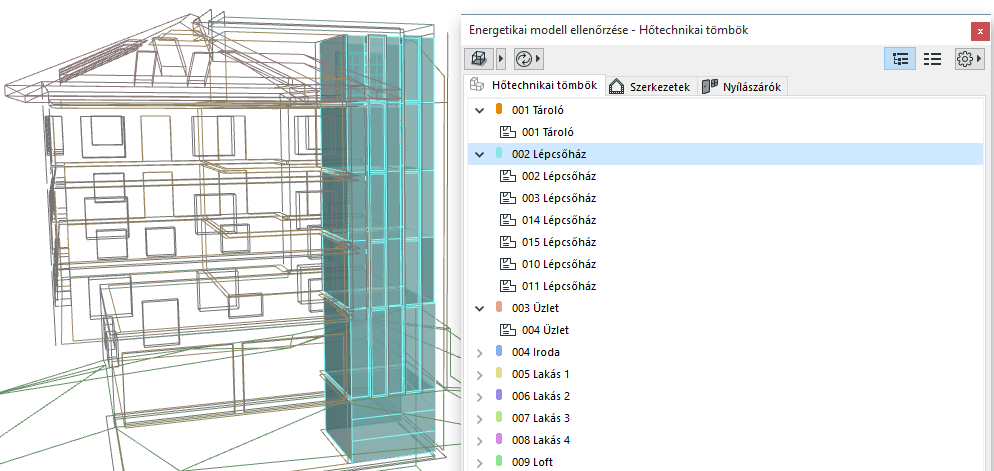Viewport: 994px width, 471px height.
Task: Expand the 007 Lakás 3 group
Action: (x=479, y=418)
